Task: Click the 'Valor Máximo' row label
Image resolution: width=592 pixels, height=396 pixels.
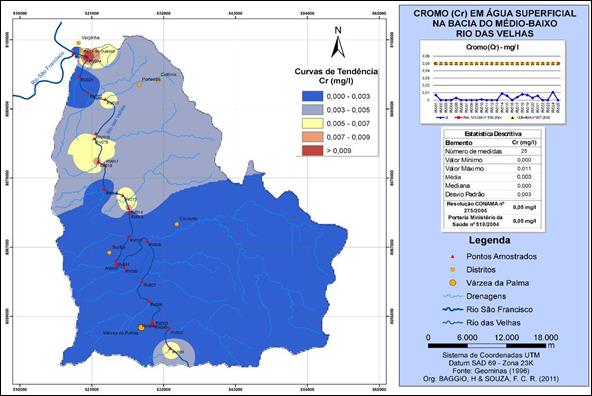Action: 464,168
